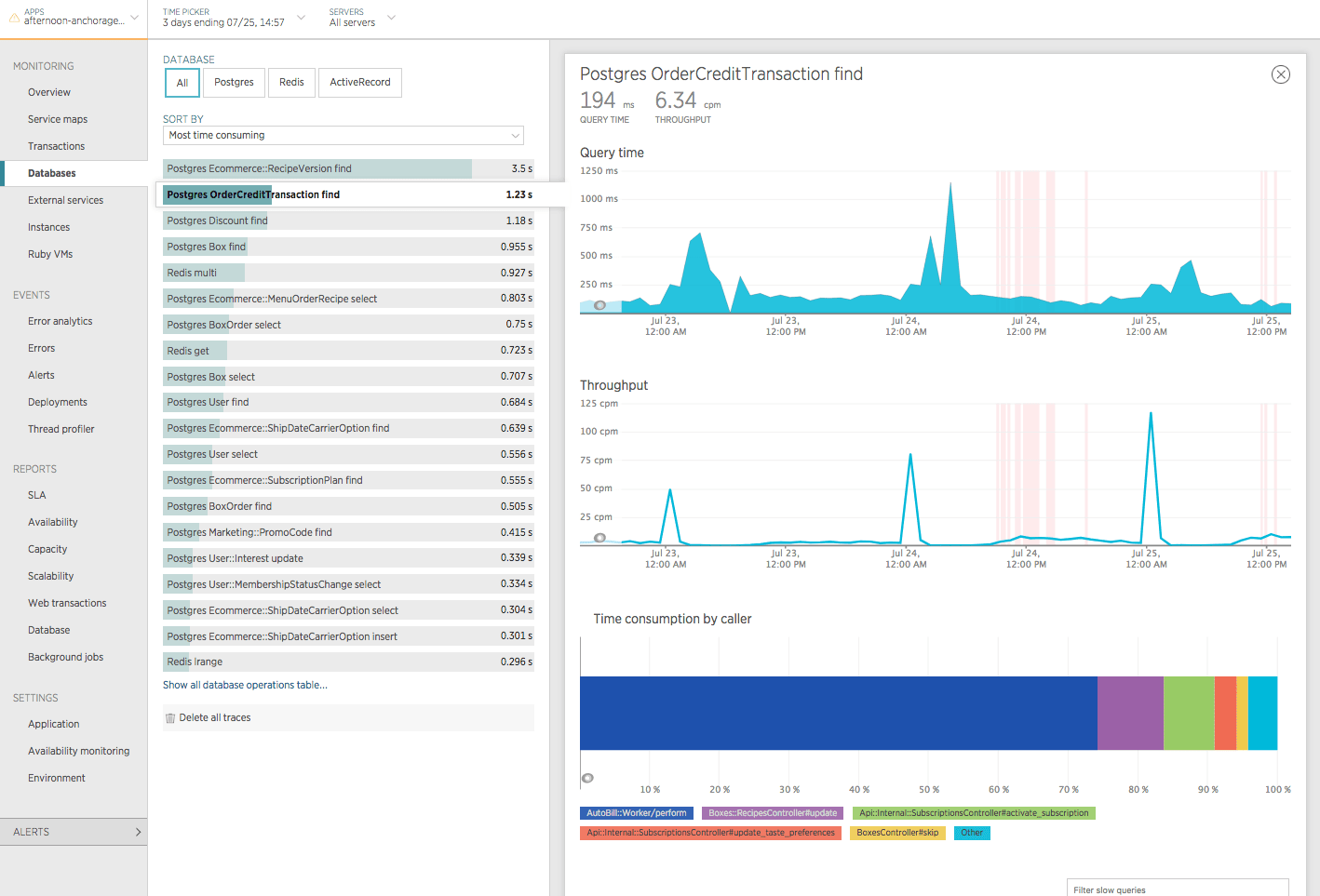Toggle the AutoBill::Worker/perform legend series

[636, 812]
